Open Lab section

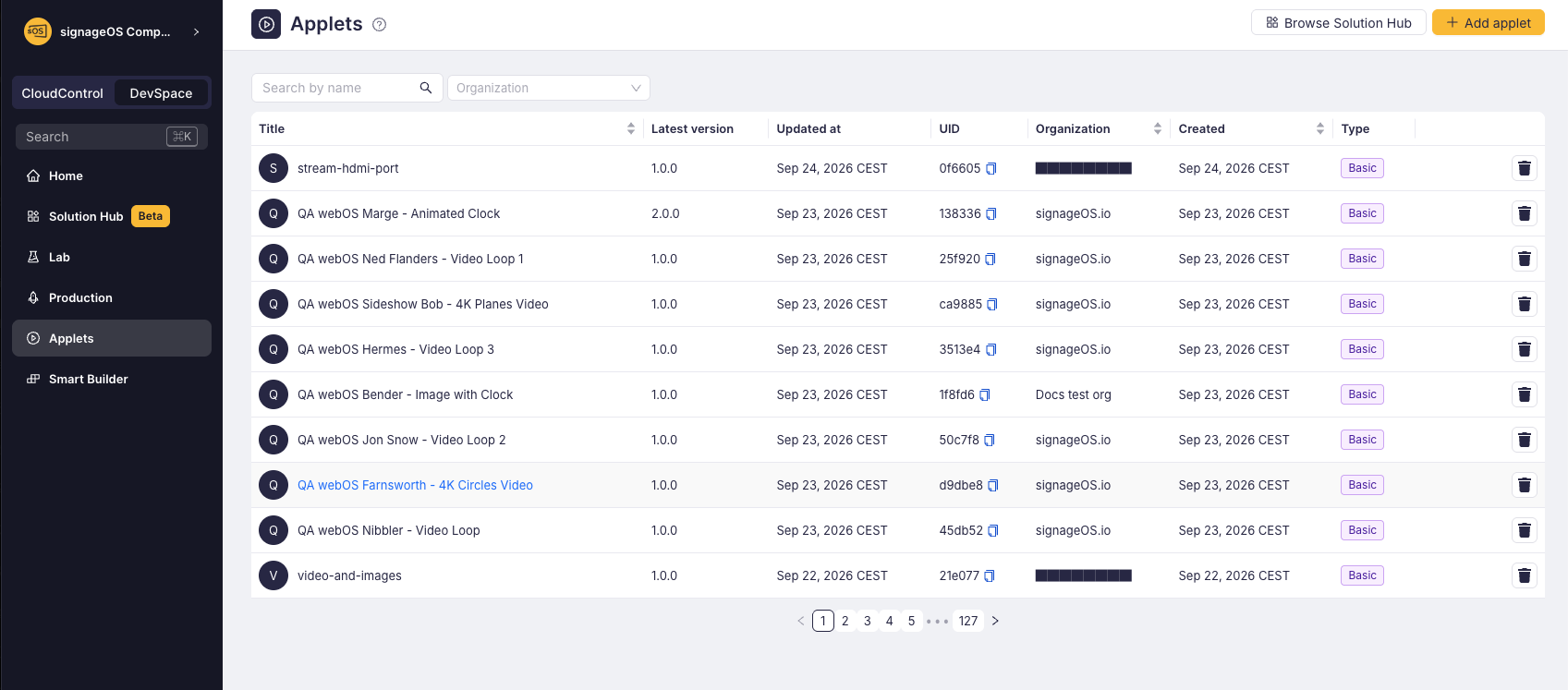click(112, 257)
